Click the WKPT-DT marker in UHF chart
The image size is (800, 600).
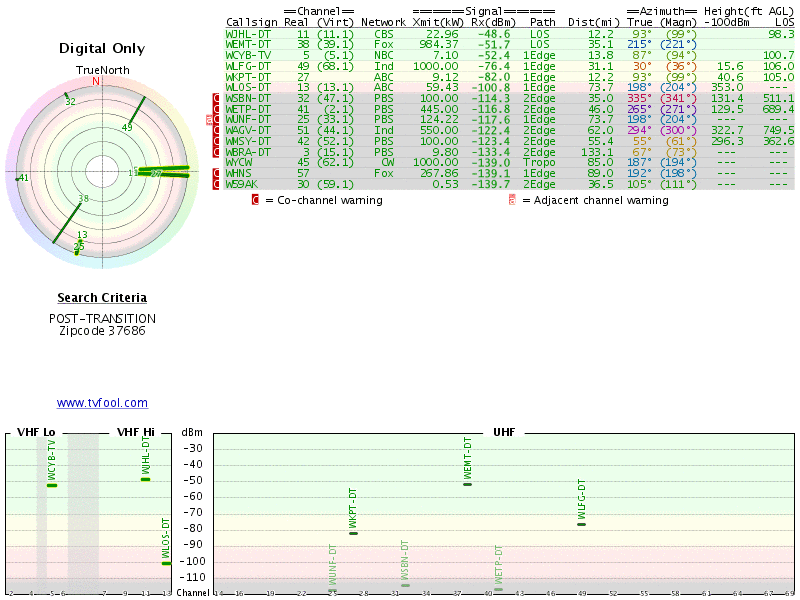click(353, 533)
